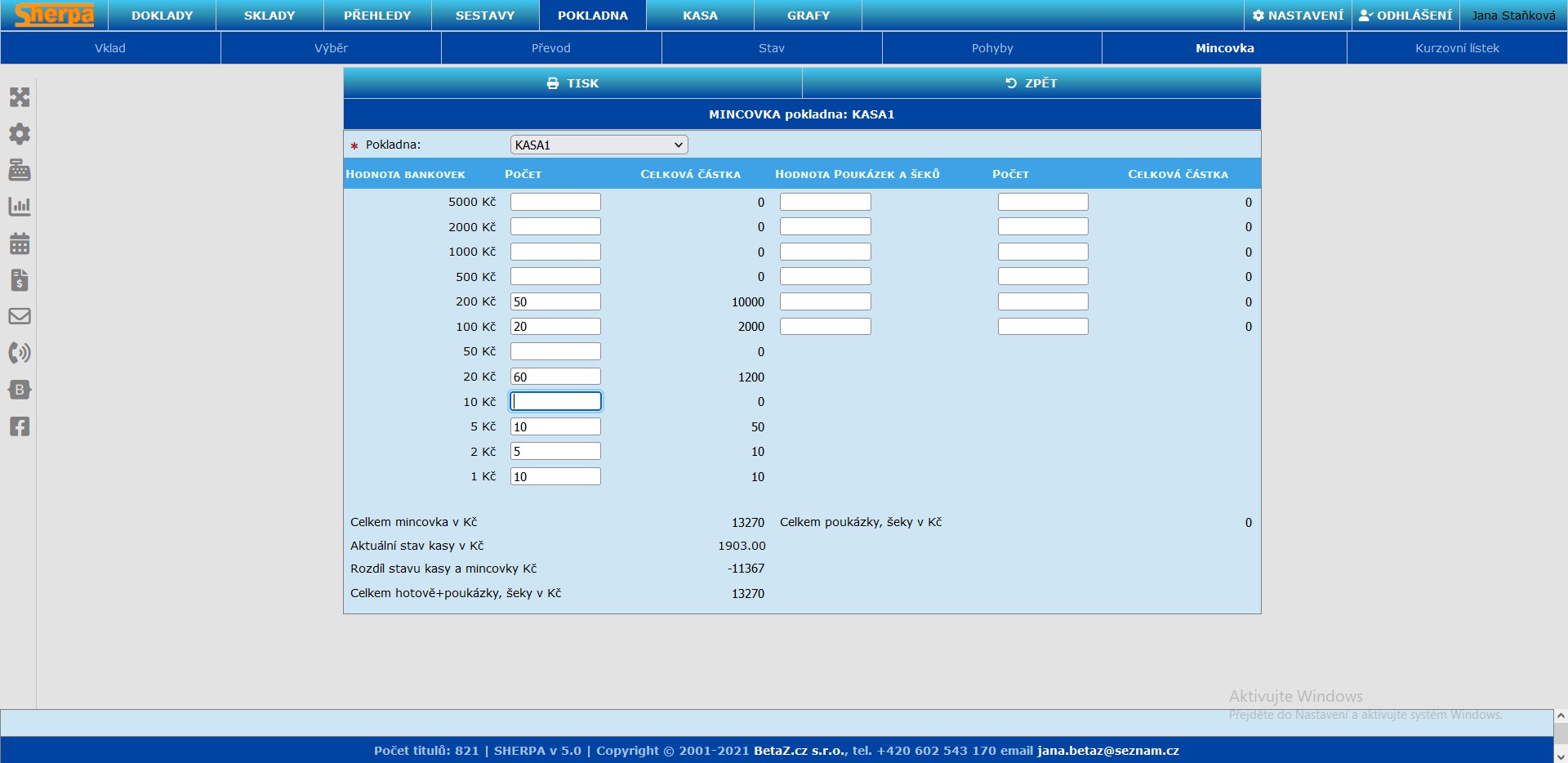The height and width of the screenshot is (763, 1568).
Task: Click the ZPĚT back button
Action: tap(1031, 83)
